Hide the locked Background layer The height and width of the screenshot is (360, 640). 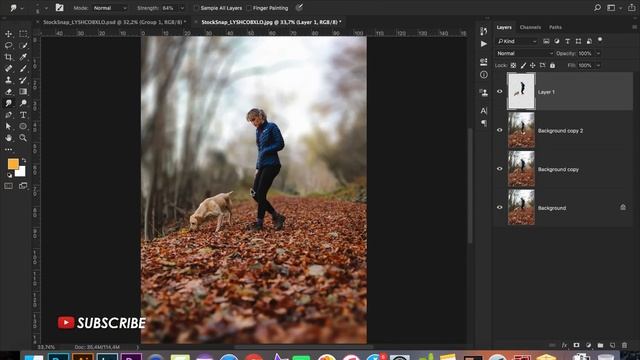point(500,207)
